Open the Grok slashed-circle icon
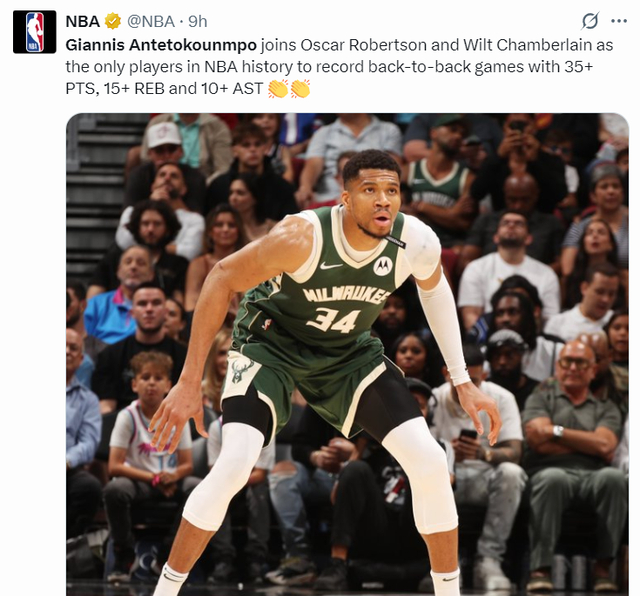This screenshot has height=596, width=640. [590, 21]
